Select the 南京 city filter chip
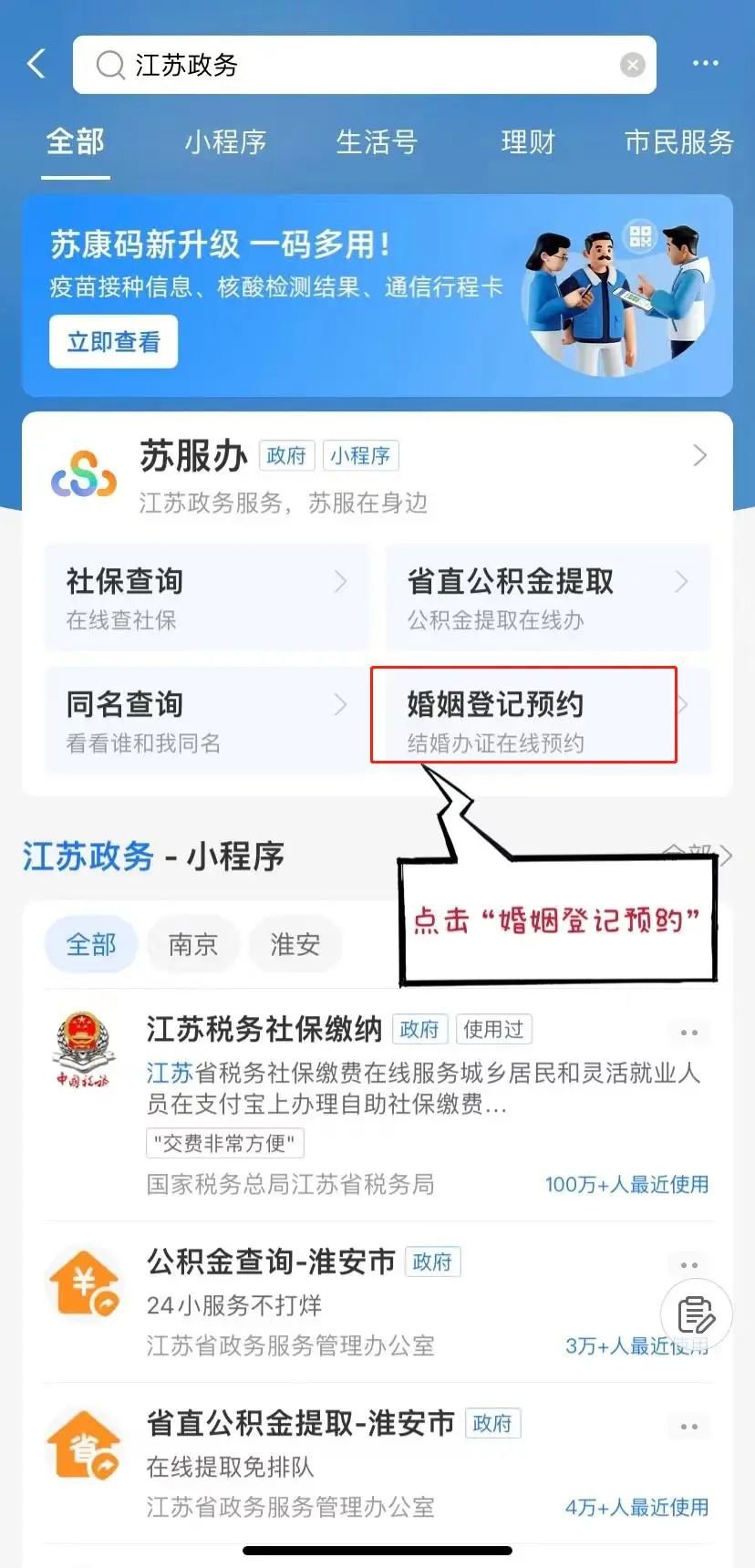 click(193, 944)
